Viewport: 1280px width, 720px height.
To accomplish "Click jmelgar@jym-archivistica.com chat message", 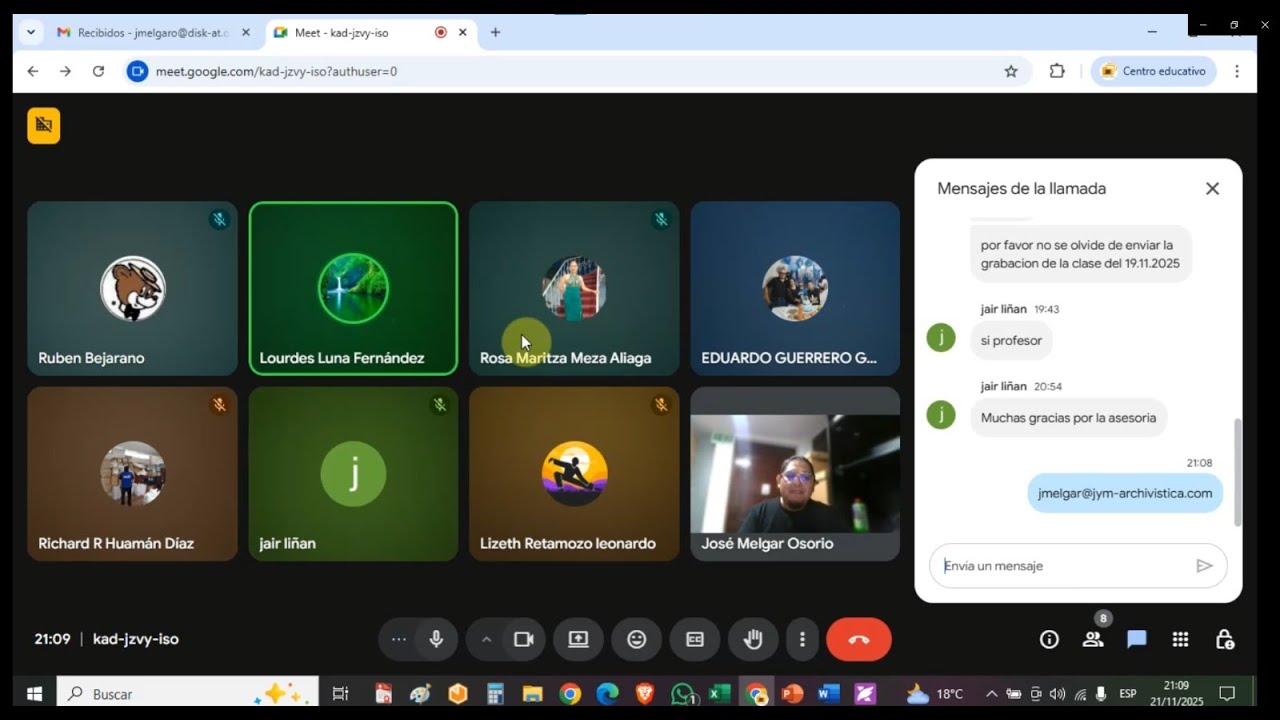I will click(x=1125, y=493).
